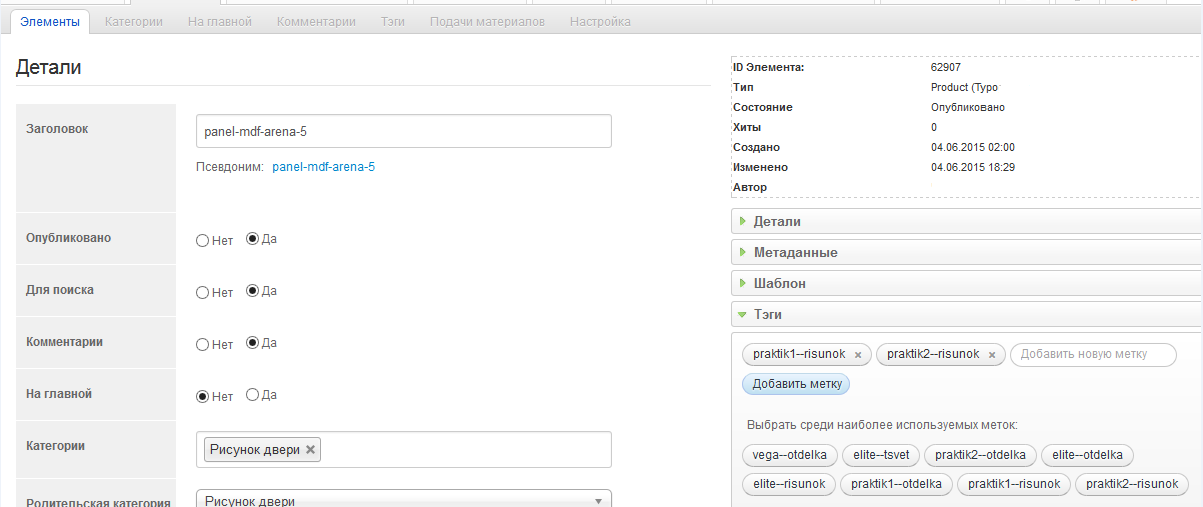
Task: Click the Добавить метку button
Action: coord(796,384)
